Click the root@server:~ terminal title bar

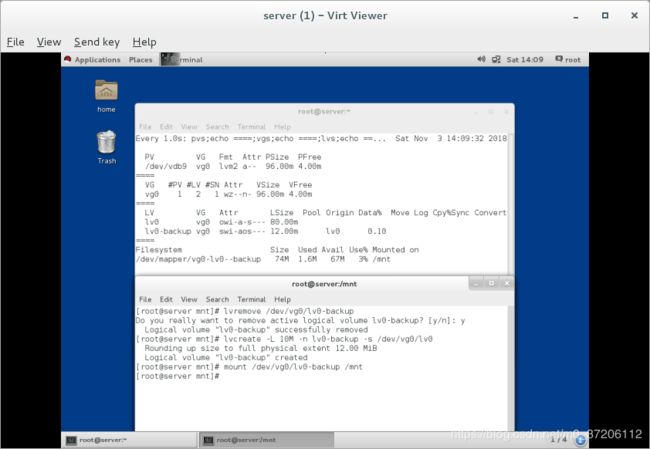click(324, 112)
